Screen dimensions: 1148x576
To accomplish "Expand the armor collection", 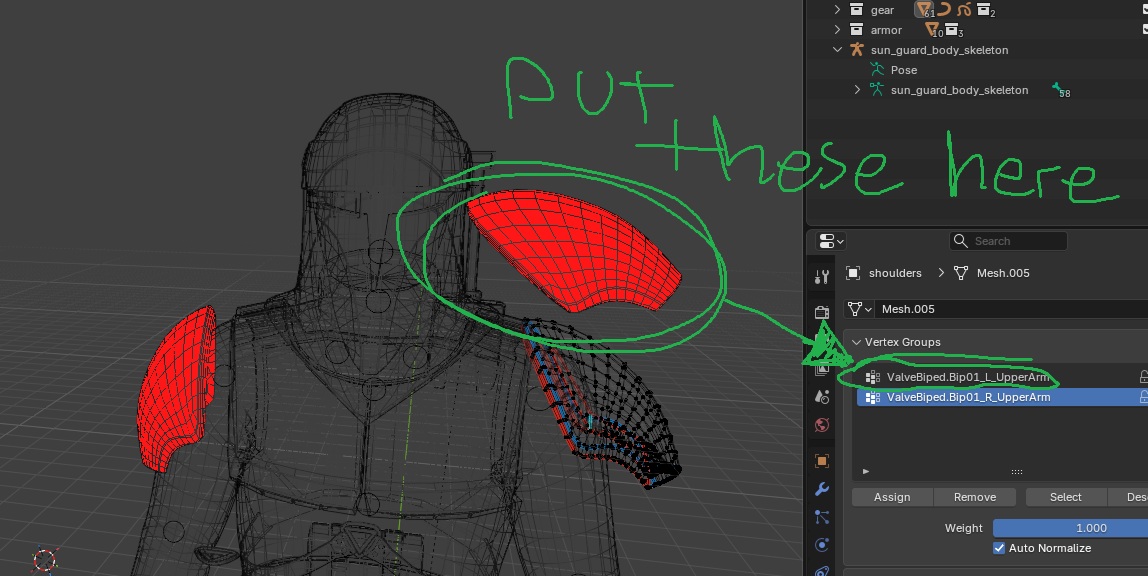I will point(837,30).
